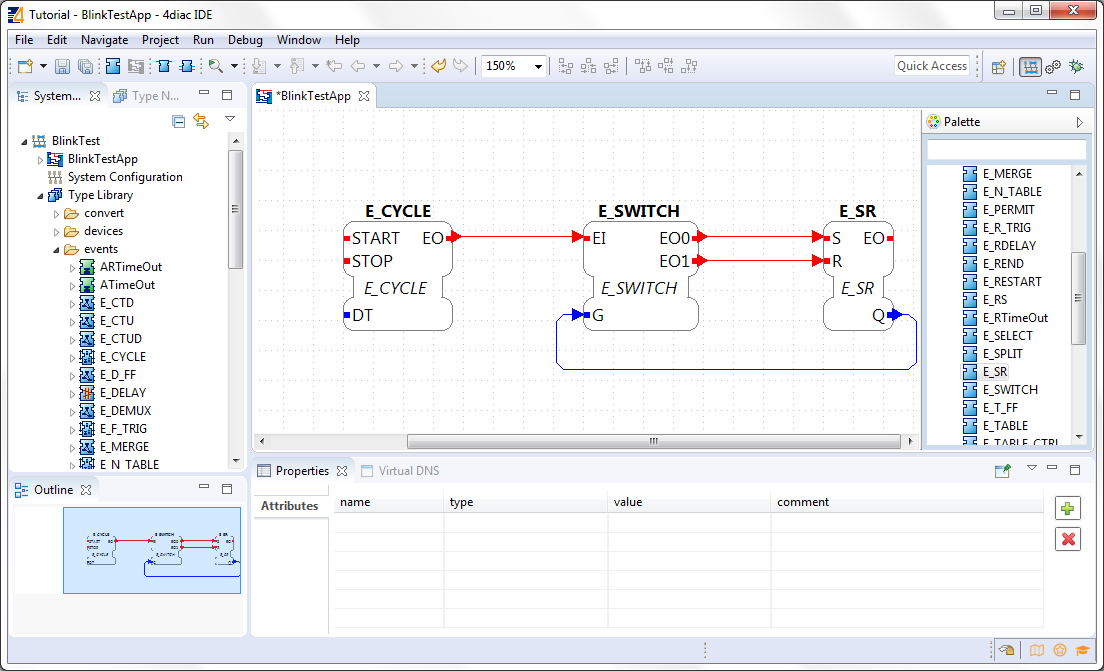Toggle the System perspective button
This screenshot has width=1104, height=671.
pos(1030,67)
